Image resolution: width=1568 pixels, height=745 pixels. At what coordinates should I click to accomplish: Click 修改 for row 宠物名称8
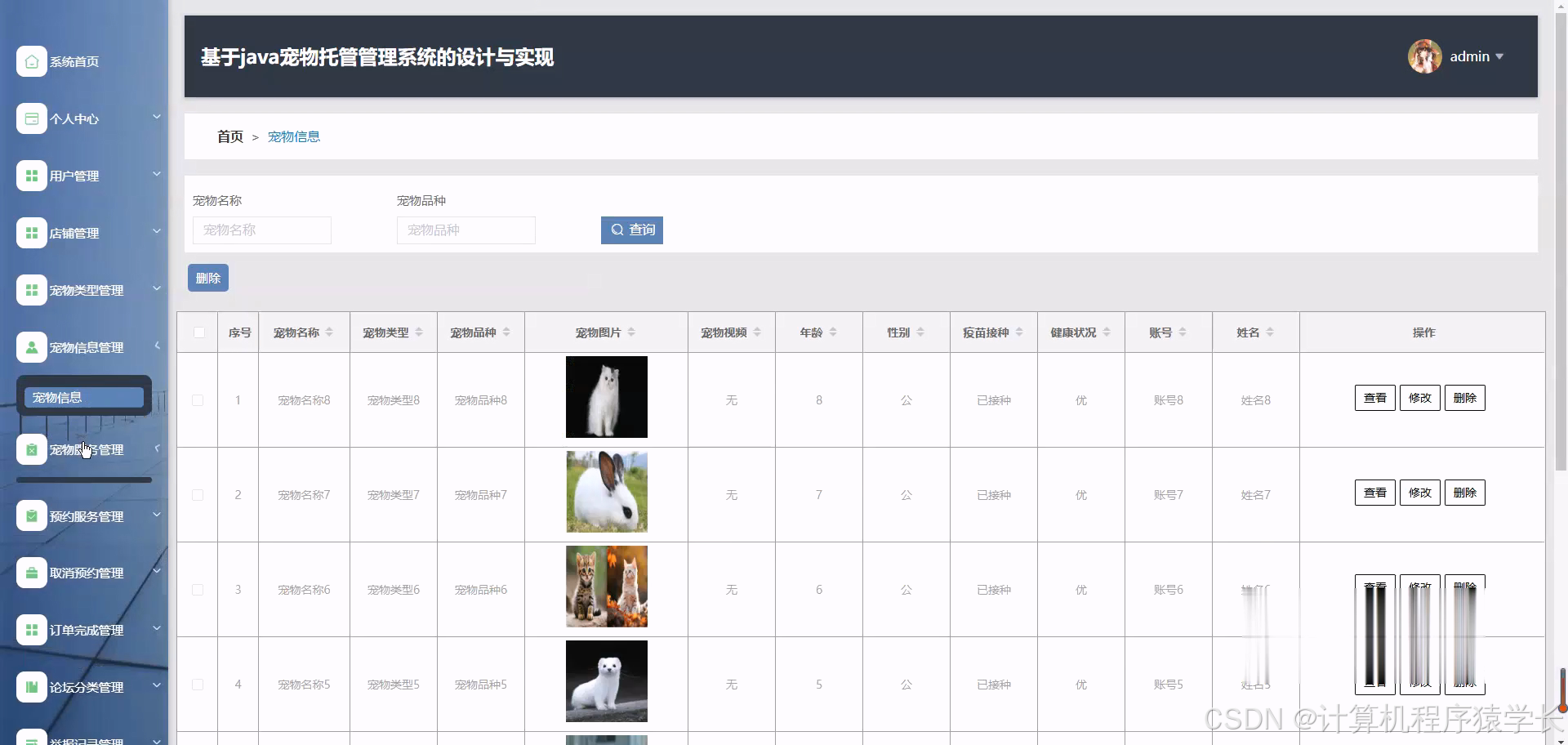1420,398
